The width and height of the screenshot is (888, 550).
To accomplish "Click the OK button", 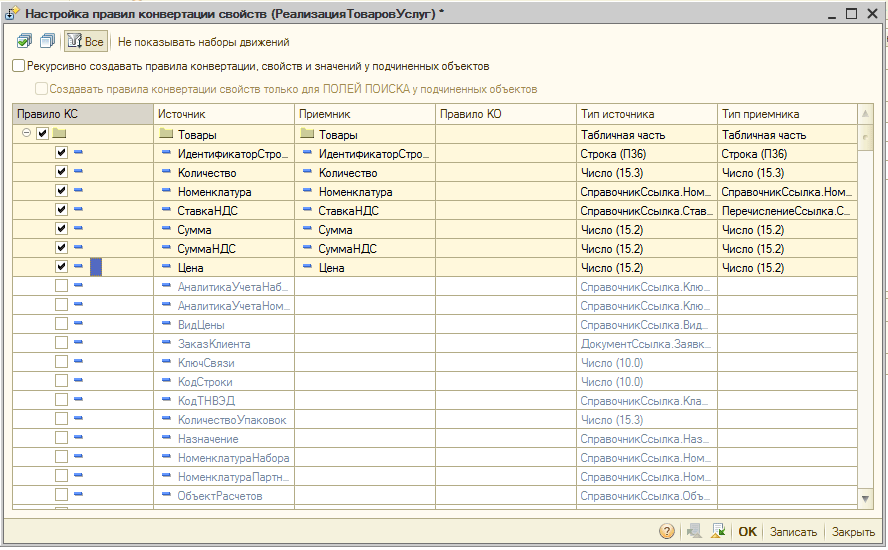I will point(747,532).
